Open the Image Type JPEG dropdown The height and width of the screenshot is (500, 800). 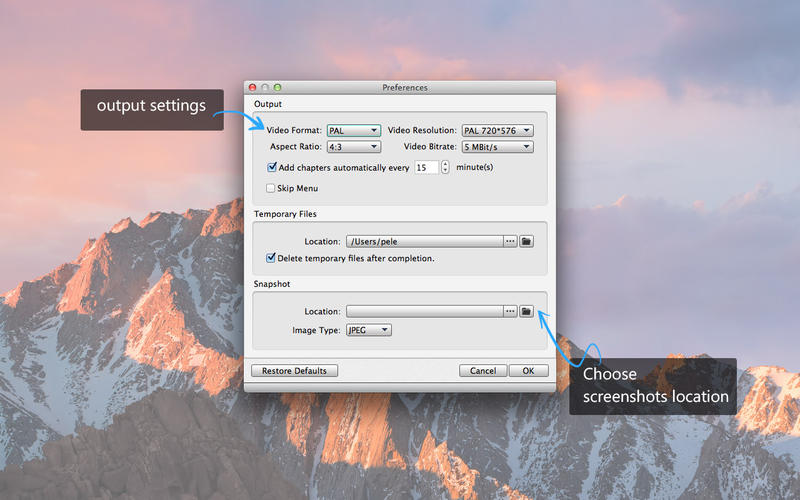point(369,330)
